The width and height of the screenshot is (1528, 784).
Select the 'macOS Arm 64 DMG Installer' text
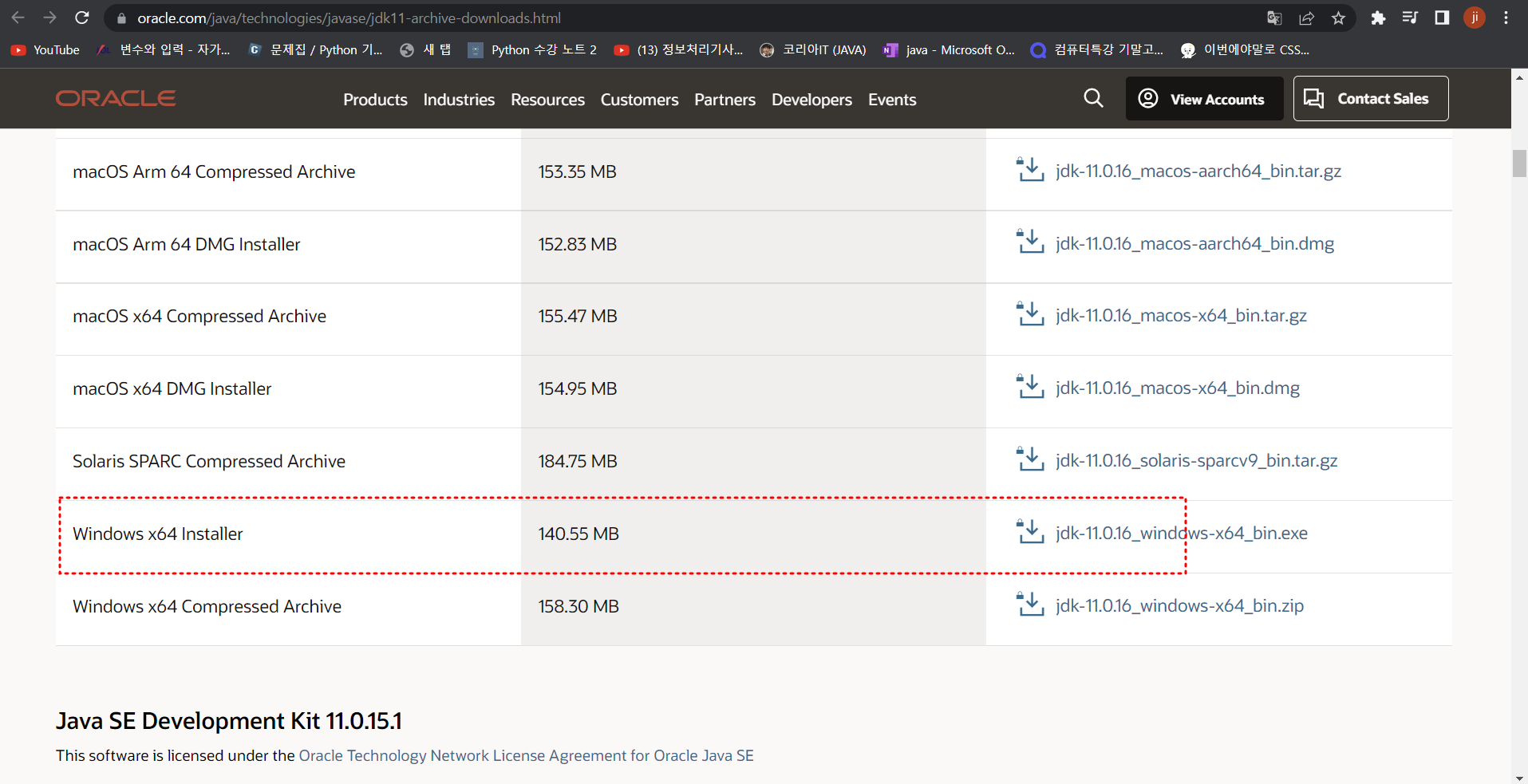(x=187, y=244)
